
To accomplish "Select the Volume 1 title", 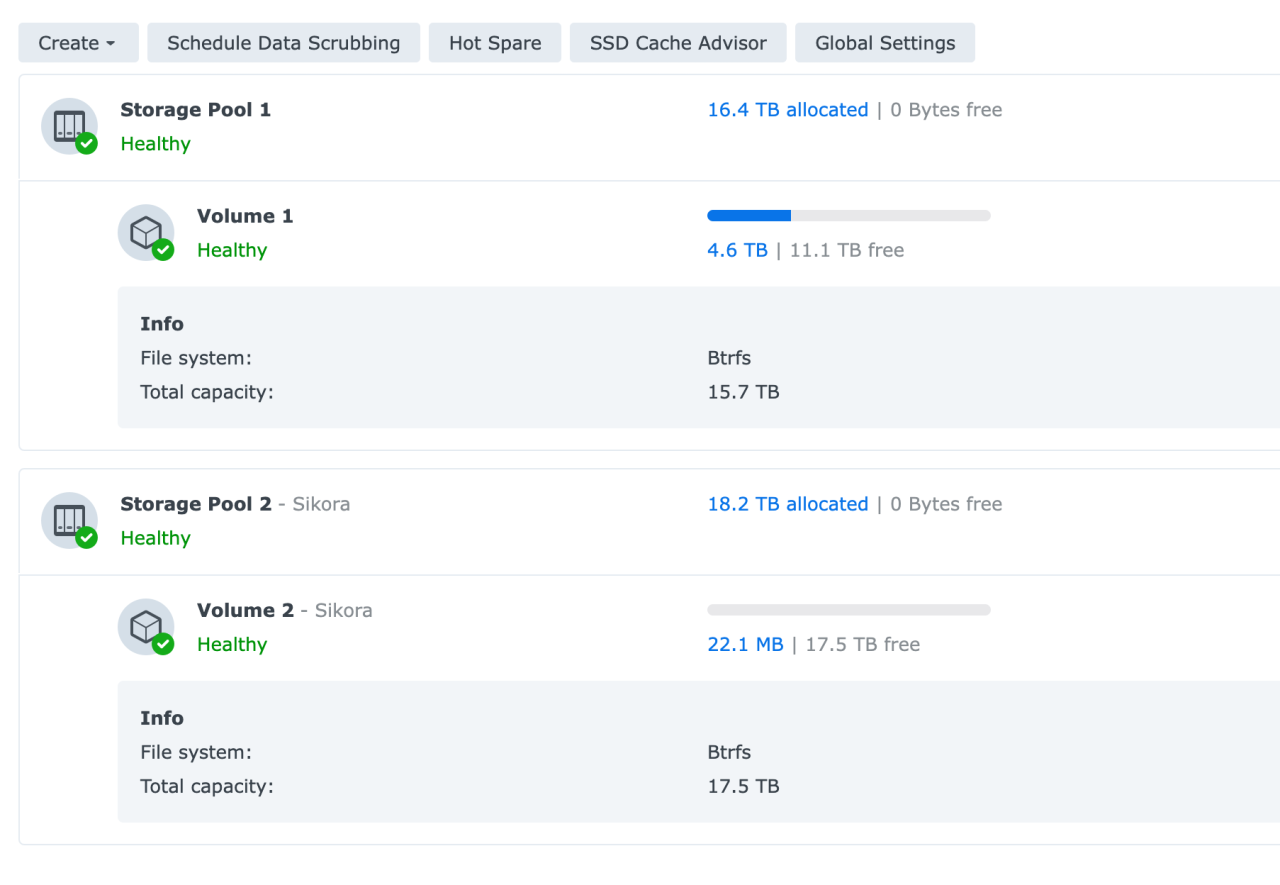I will click(x=245, y=216).
